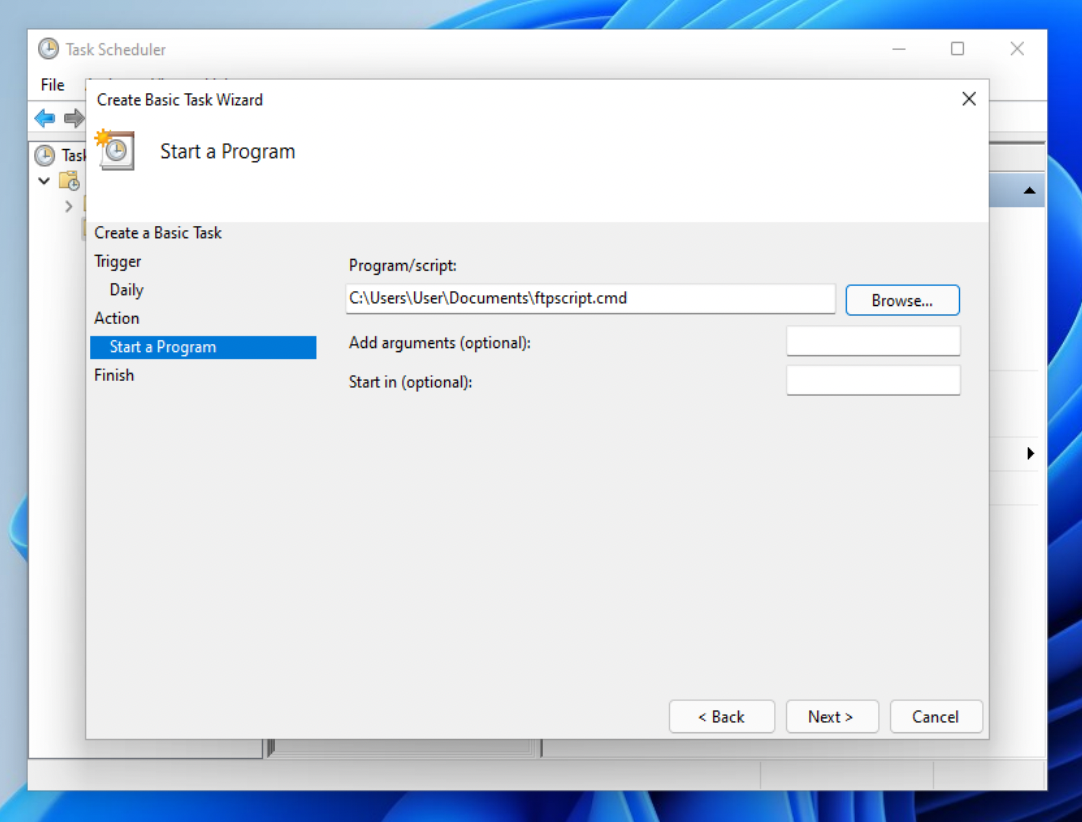Click the blue Back arrow toolbar icon

[x=45, y=118]
